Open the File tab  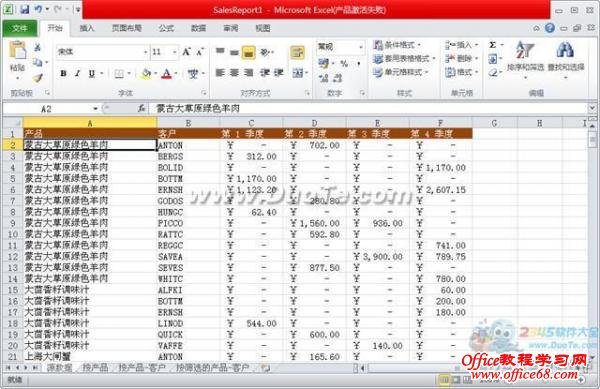(x=20, y=28)
